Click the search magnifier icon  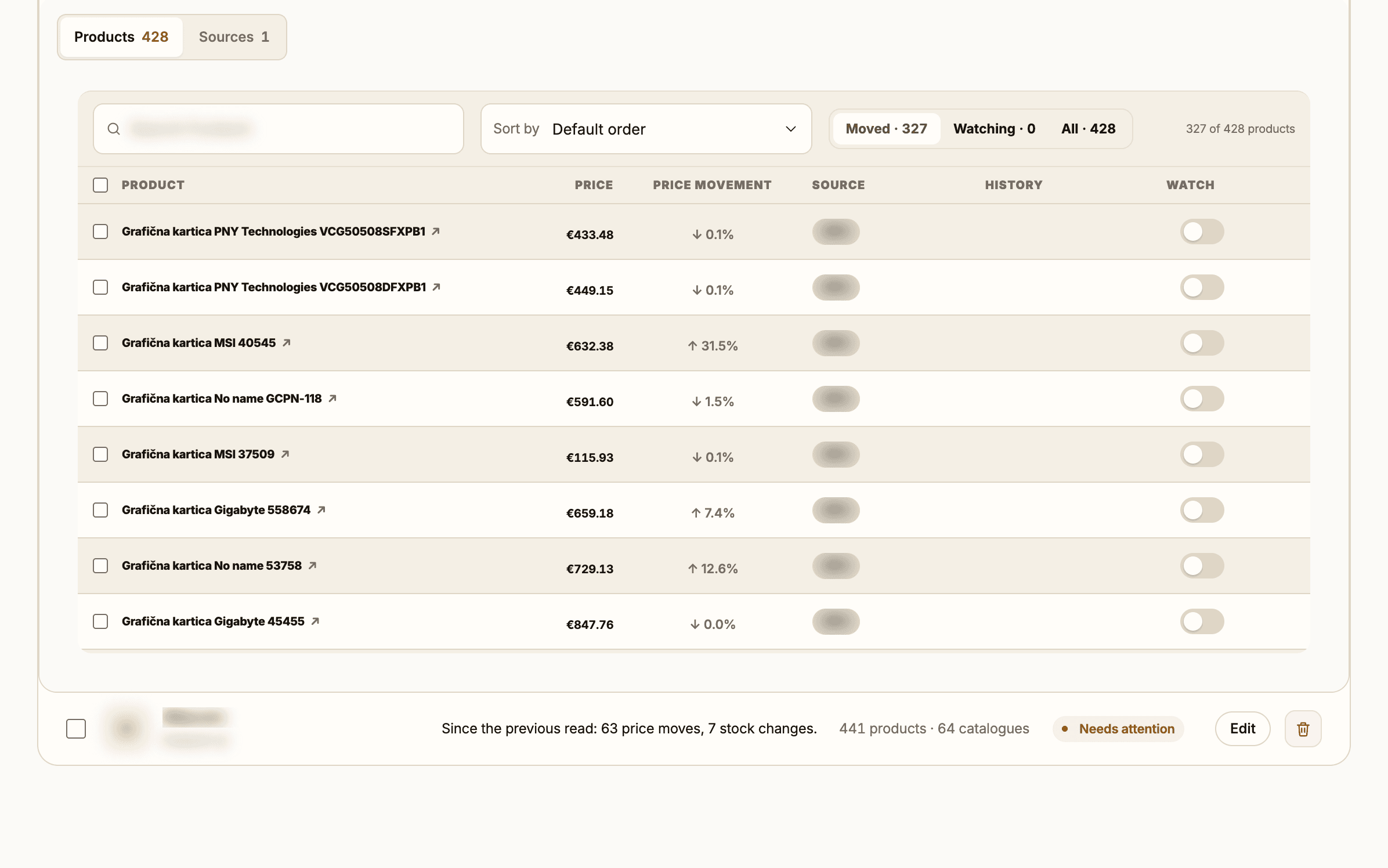(114, 129)
